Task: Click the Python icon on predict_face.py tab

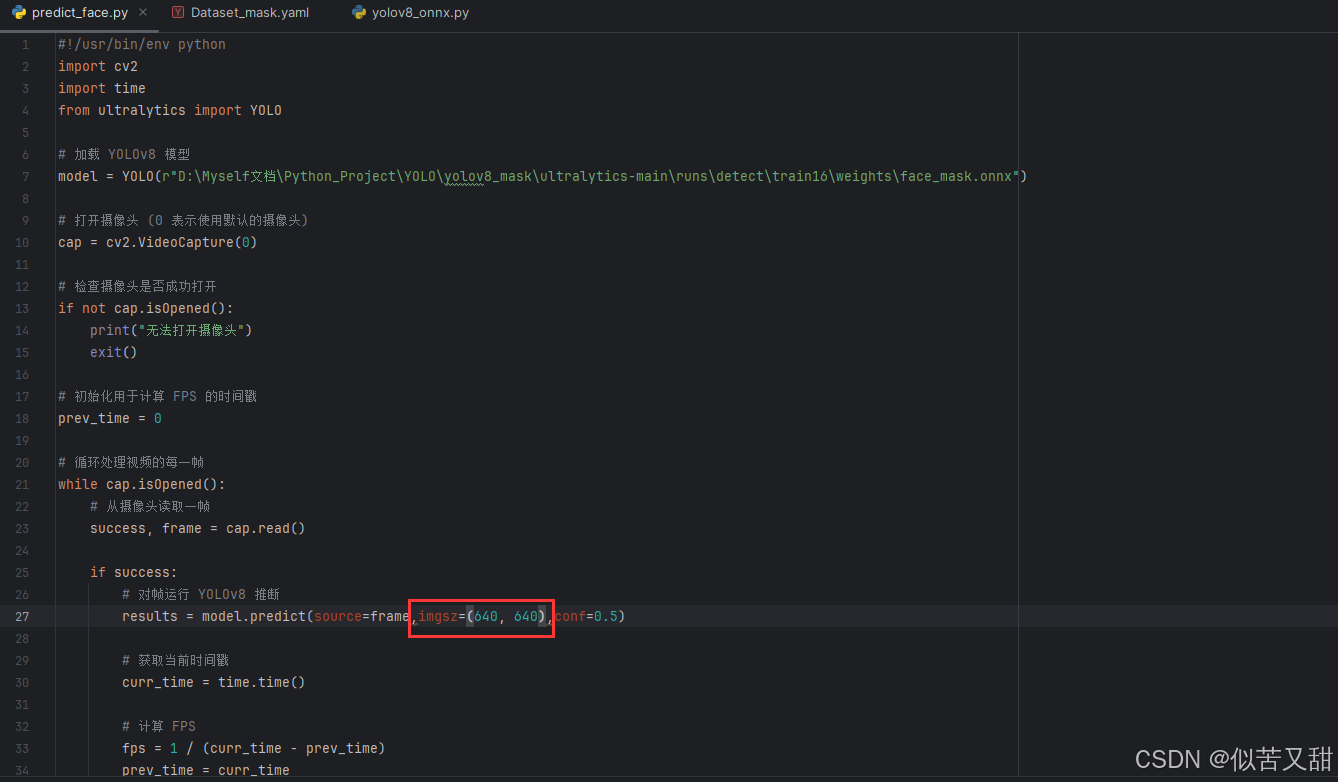Action: tap(20, 13)
